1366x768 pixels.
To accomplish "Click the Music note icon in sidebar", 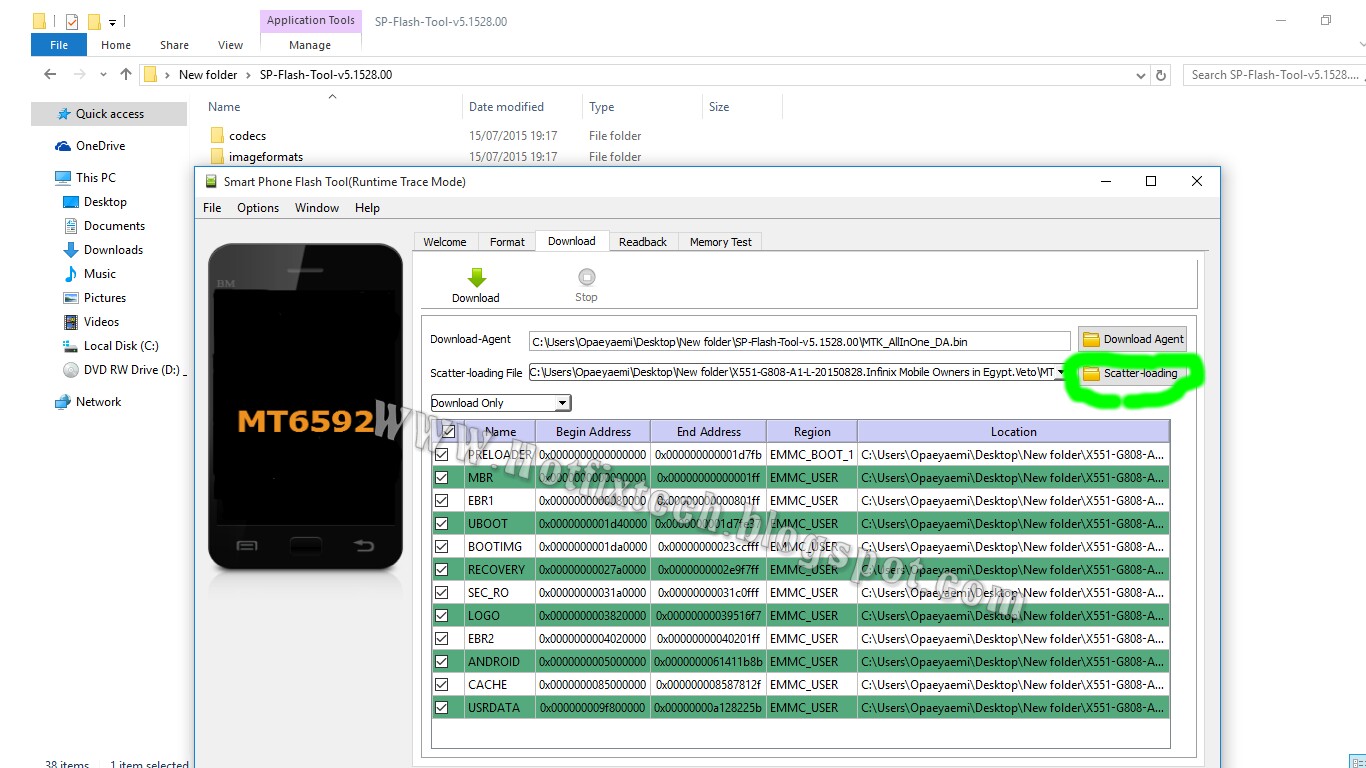I will pos(71,274).
